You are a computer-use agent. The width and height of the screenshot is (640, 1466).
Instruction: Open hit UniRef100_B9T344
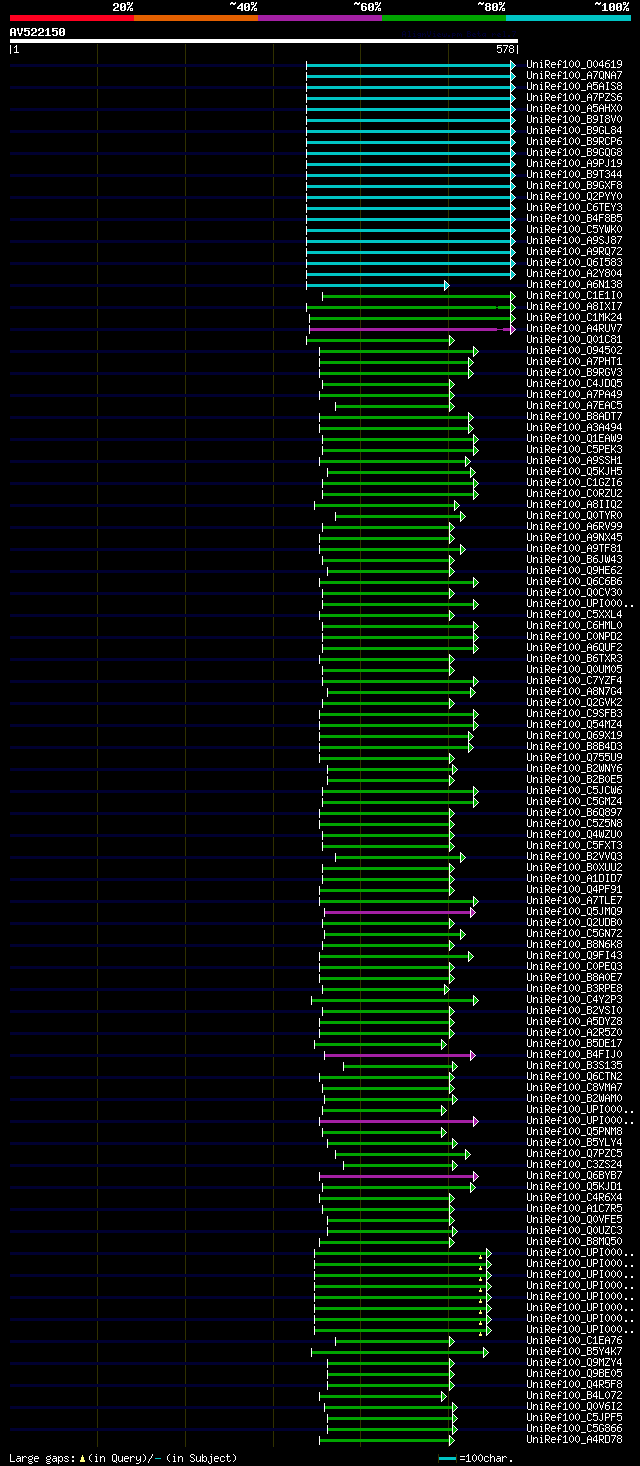[x=574, y=174]
